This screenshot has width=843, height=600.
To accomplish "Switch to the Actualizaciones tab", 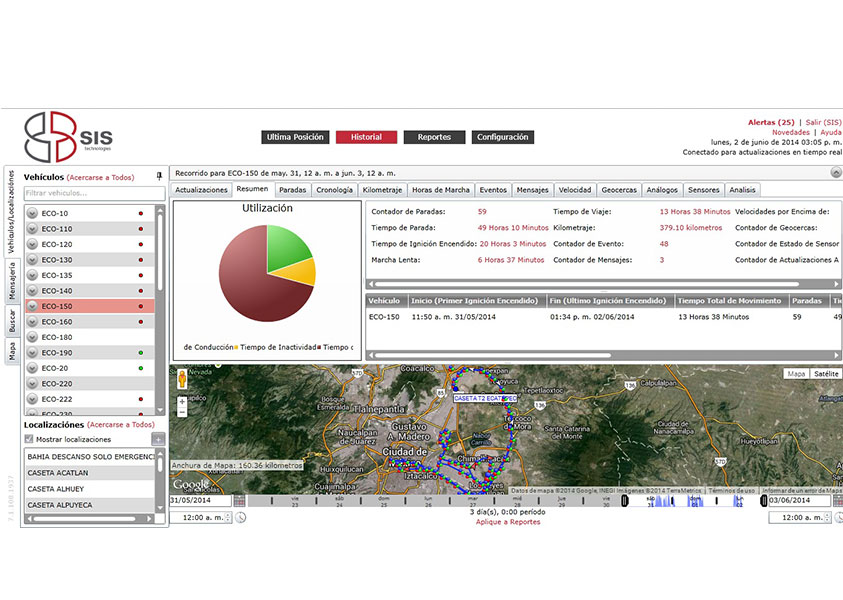I will tap(201, 190).
